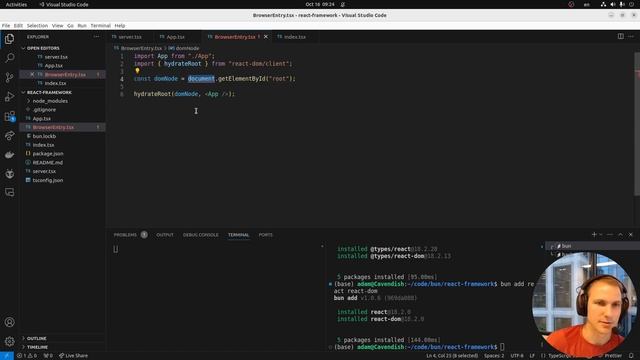Open the system volume indicator in top bar
The image size is (640, 360).
tap(612, 4)
